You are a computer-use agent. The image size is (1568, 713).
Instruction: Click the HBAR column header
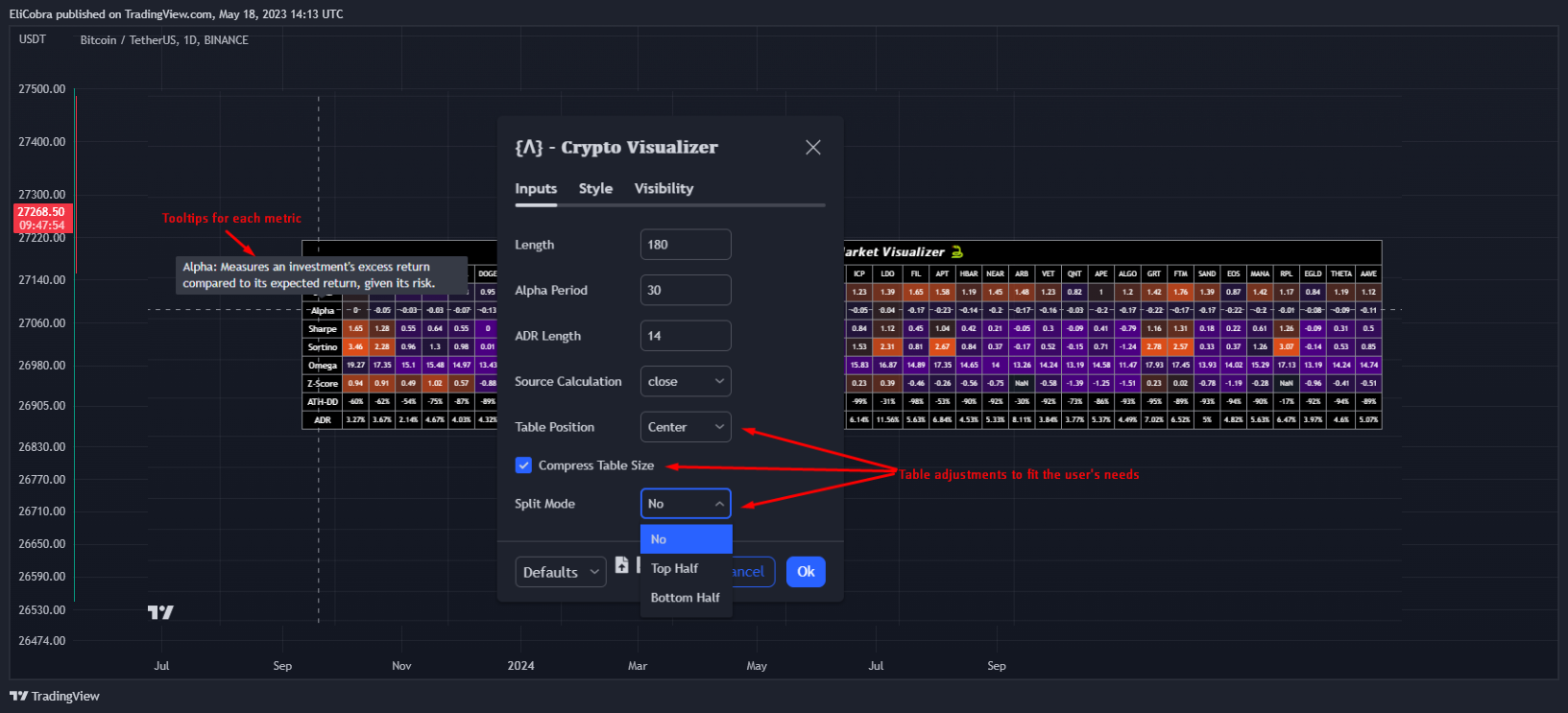pyautogui.click(x=969, y=274)
